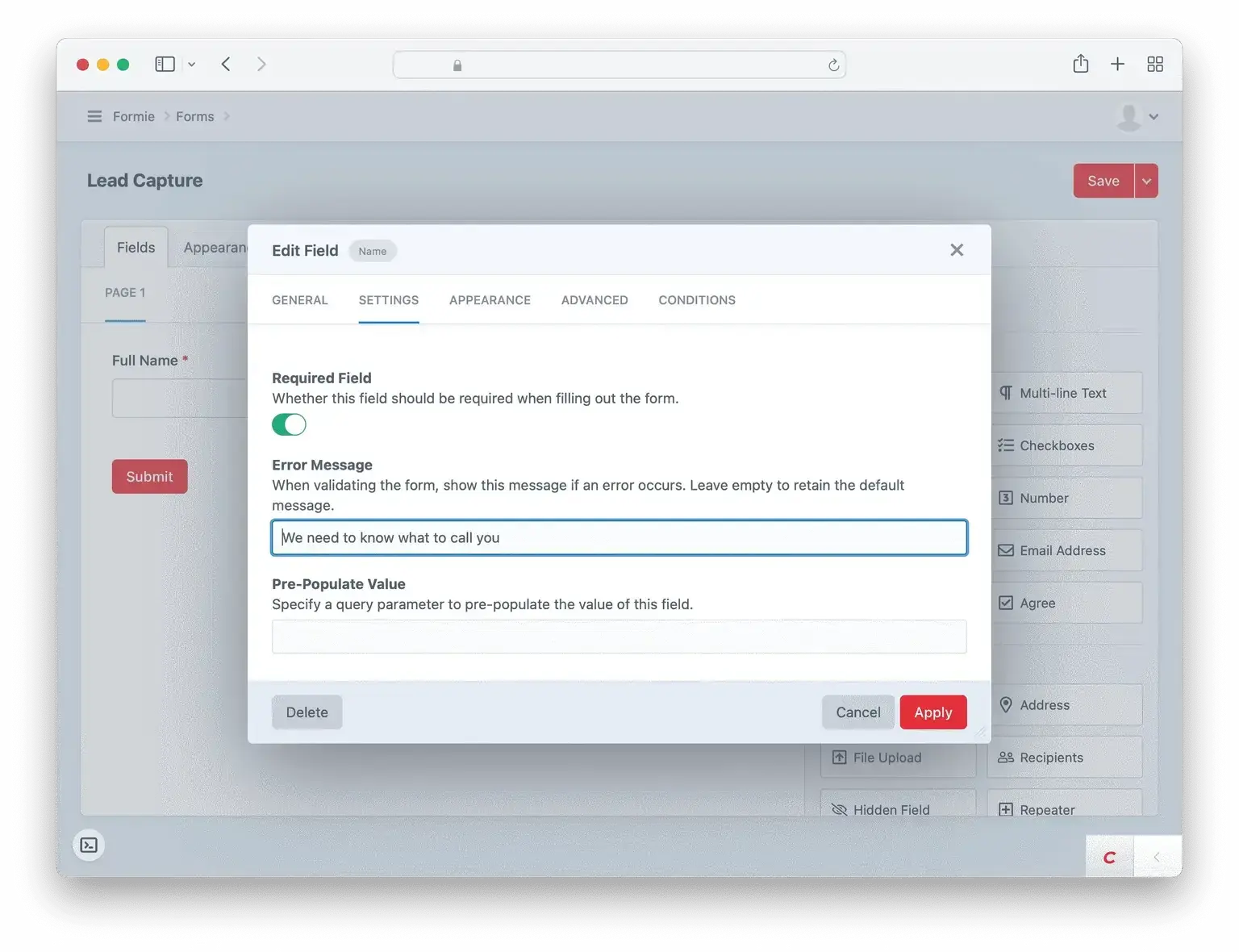Open the tab group chevron dropdown
1239x952 pixels.
coord(191,64)
